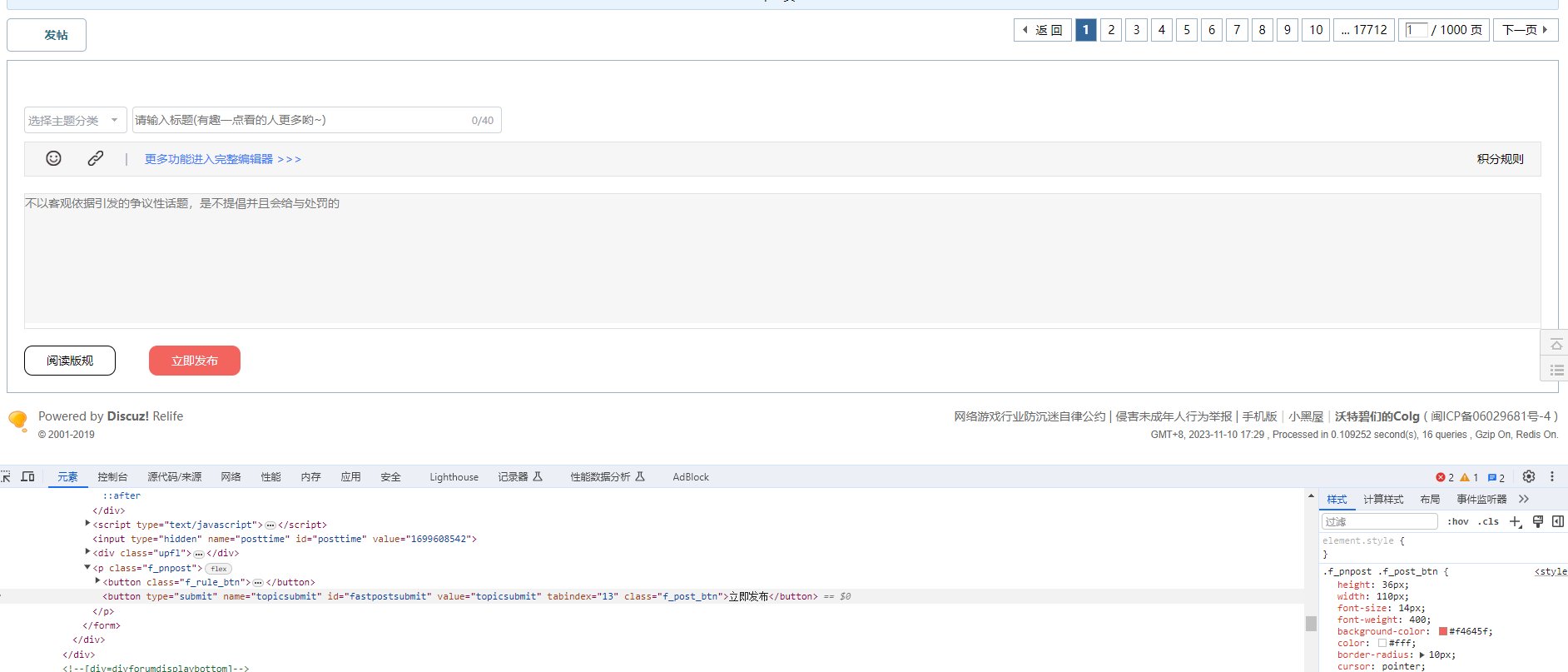The height and width of the screenshot is (672, 1568).
Task: Open the Lighthouse tab
Action: coord(454,477)
